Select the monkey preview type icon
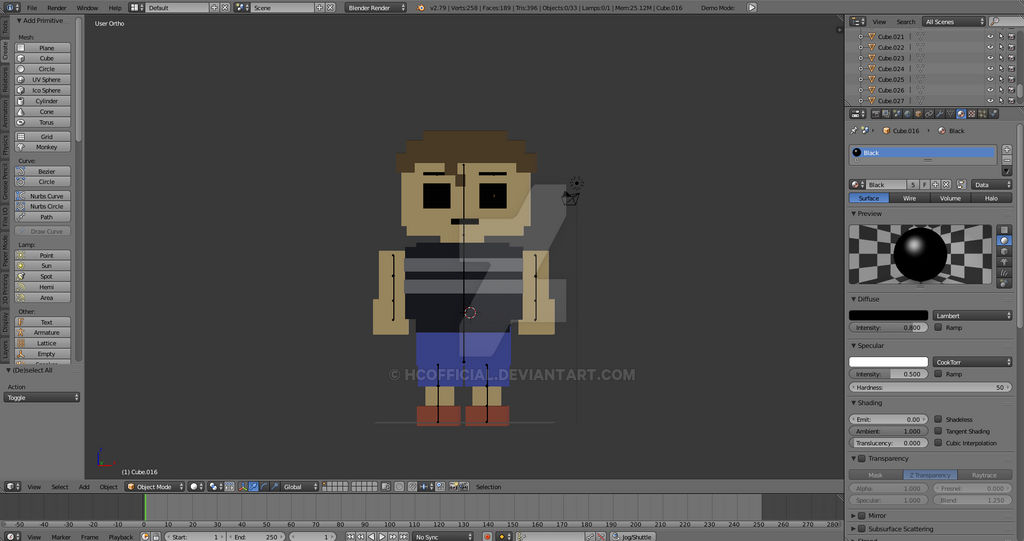Screen dimensions: 1024x541 coord(1004,262)
